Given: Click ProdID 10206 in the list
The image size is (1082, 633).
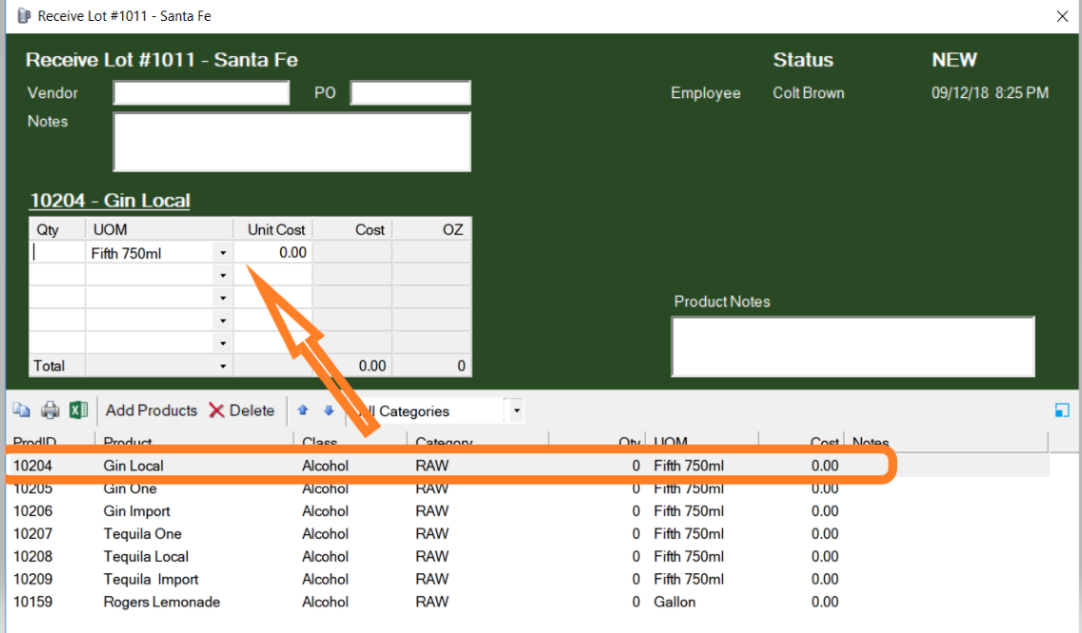Looking at the screenshot, I should pos(33,511).
